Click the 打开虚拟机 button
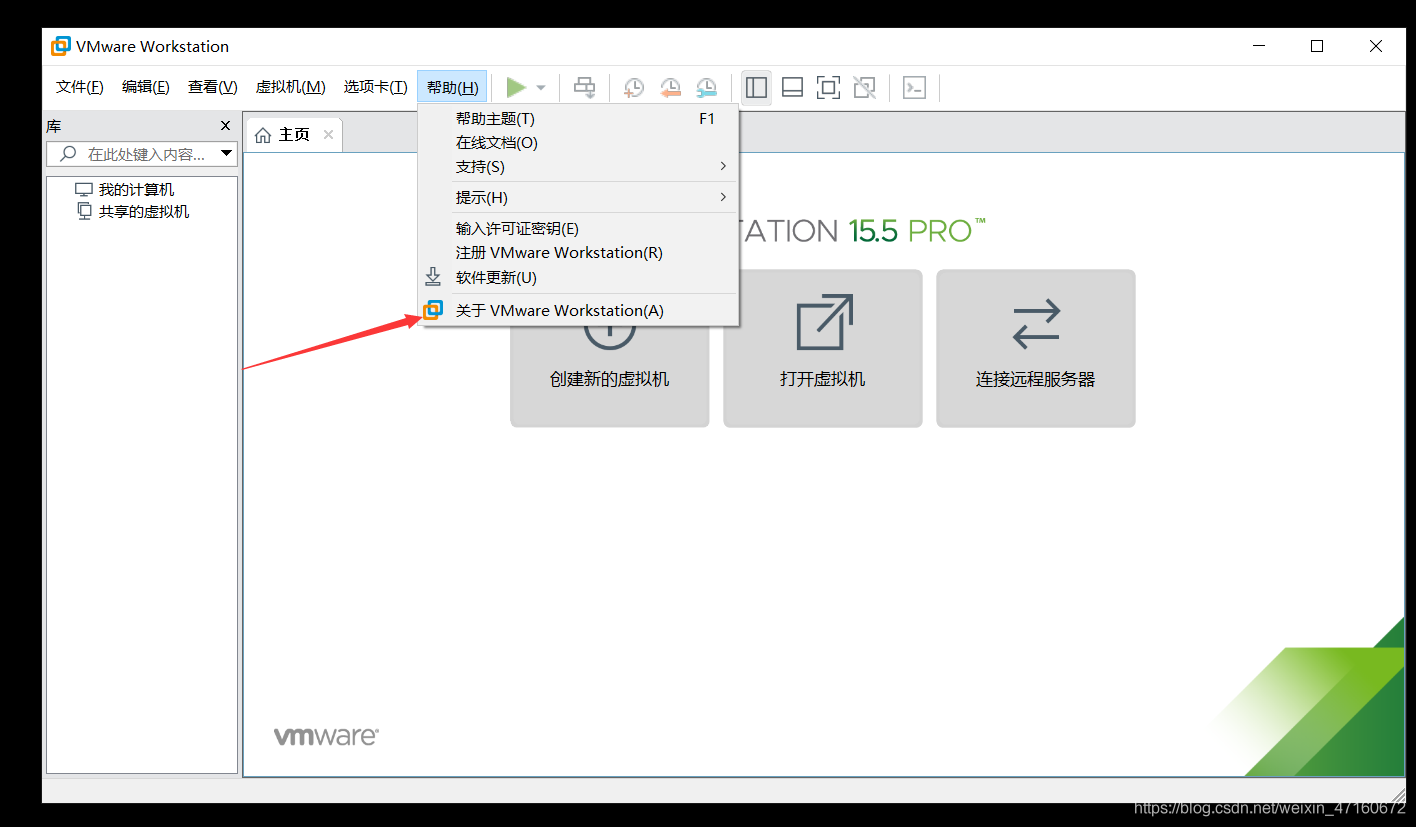The image size is (1416, 827). (x=823, y=348)
